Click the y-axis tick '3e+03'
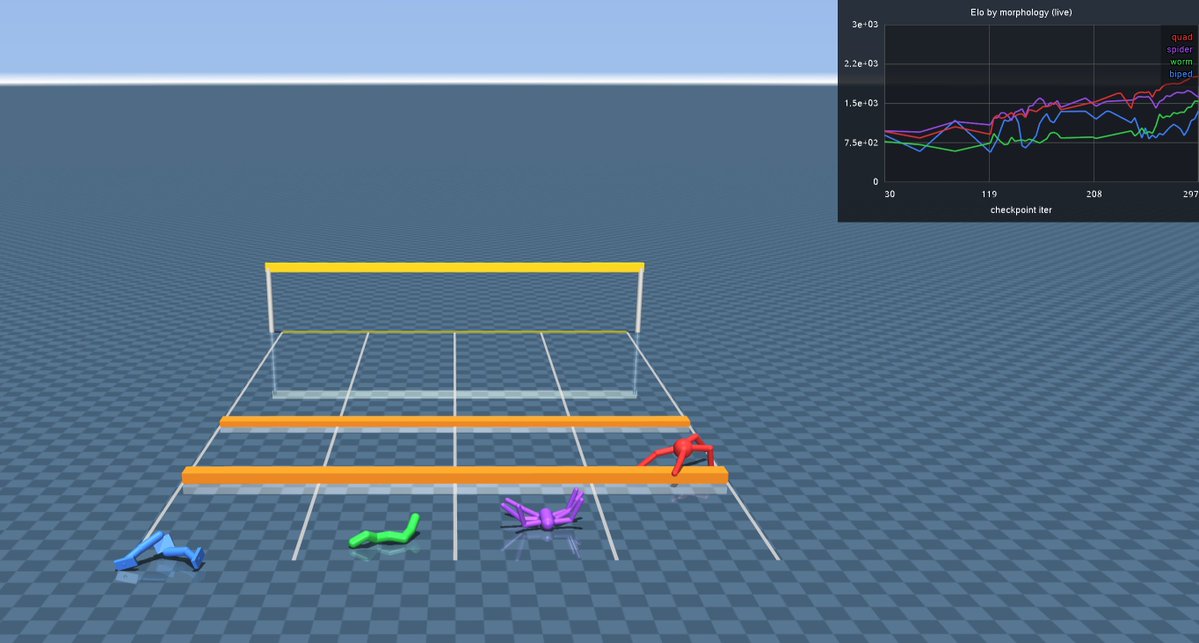This screenshot has height=643, width=1199. coord(865,24)
